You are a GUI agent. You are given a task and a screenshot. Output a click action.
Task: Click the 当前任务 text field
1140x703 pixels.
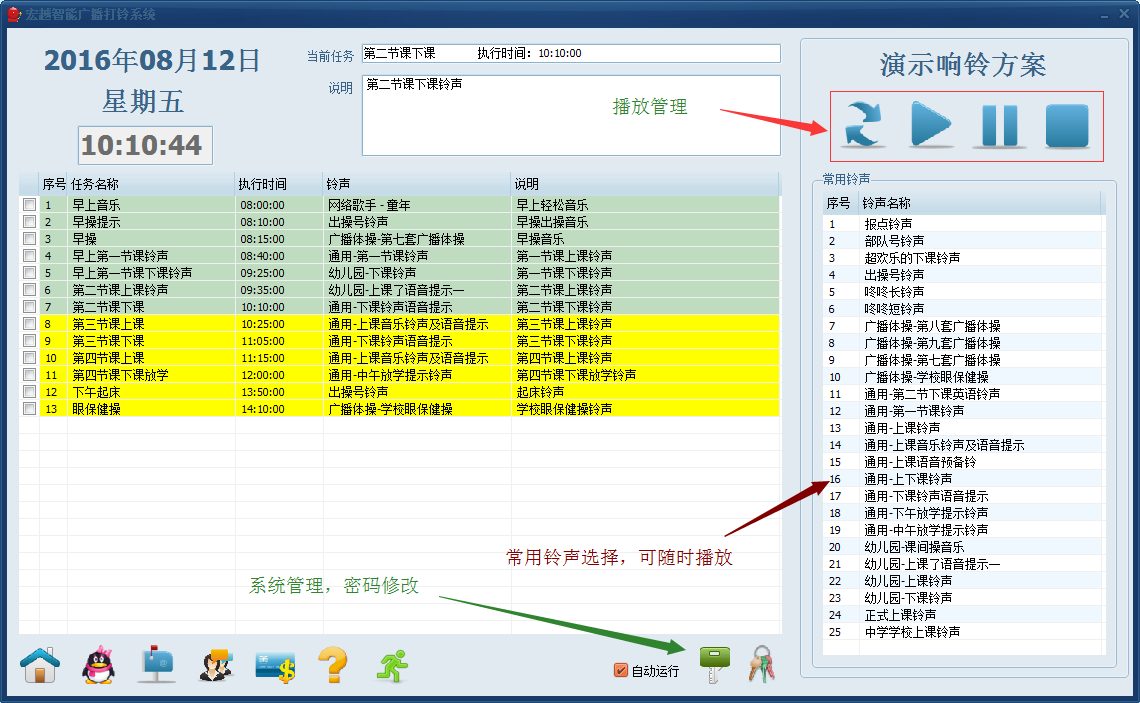570,53
